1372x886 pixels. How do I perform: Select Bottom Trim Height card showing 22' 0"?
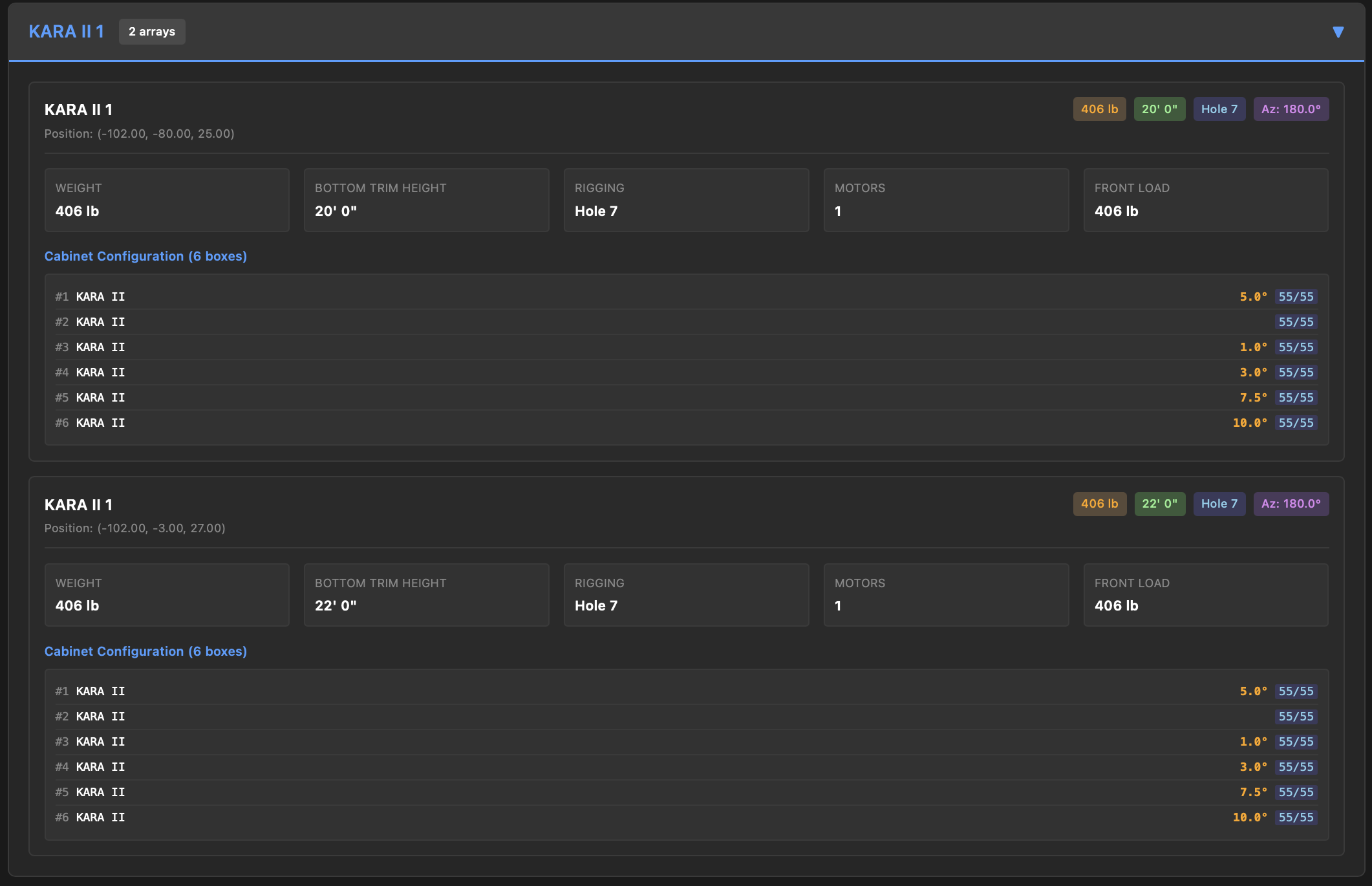426,594
